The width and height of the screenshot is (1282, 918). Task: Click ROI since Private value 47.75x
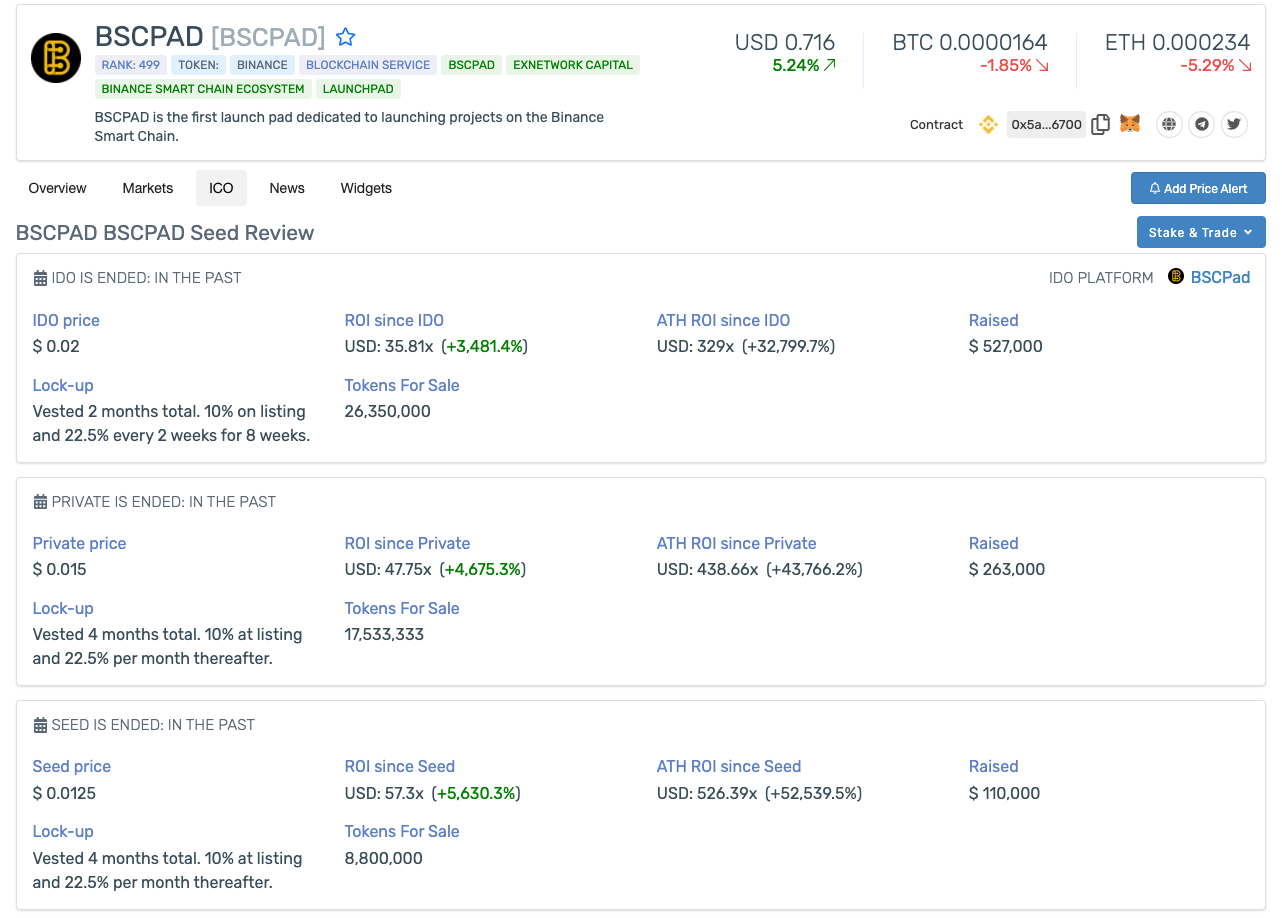tap(435, 569)
